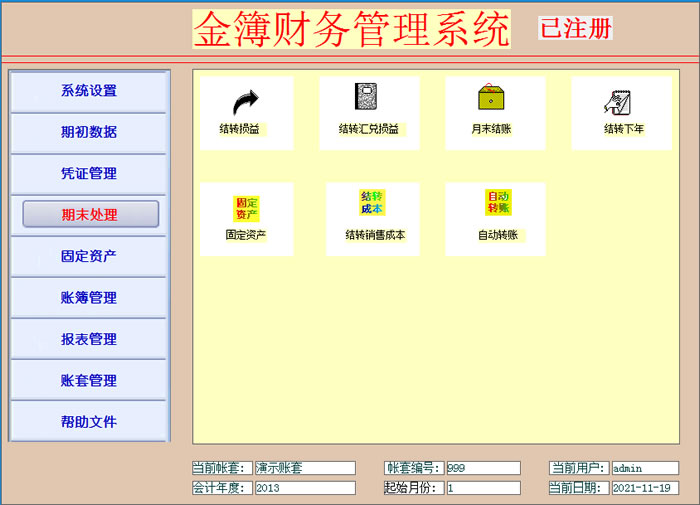Click the 自动转账 text label
700x505 pixels.
tap(498, 235)
